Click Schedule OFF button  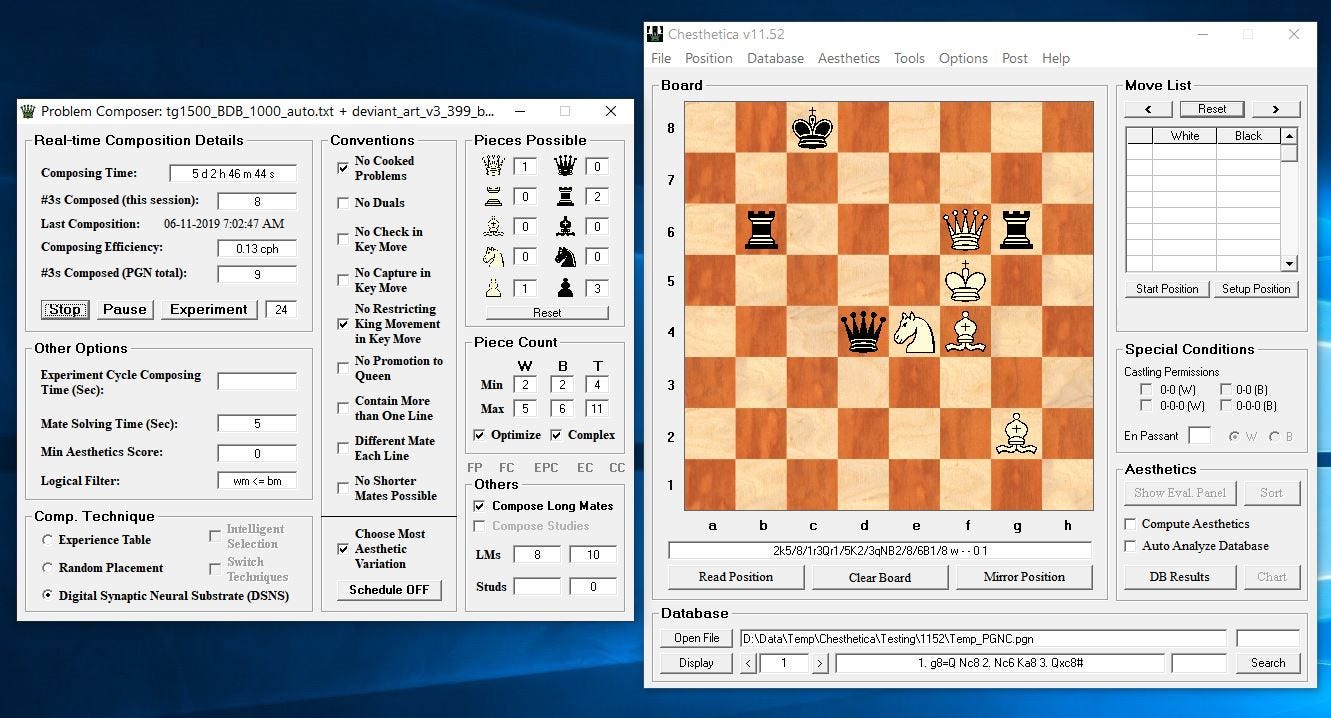(389, 590)
